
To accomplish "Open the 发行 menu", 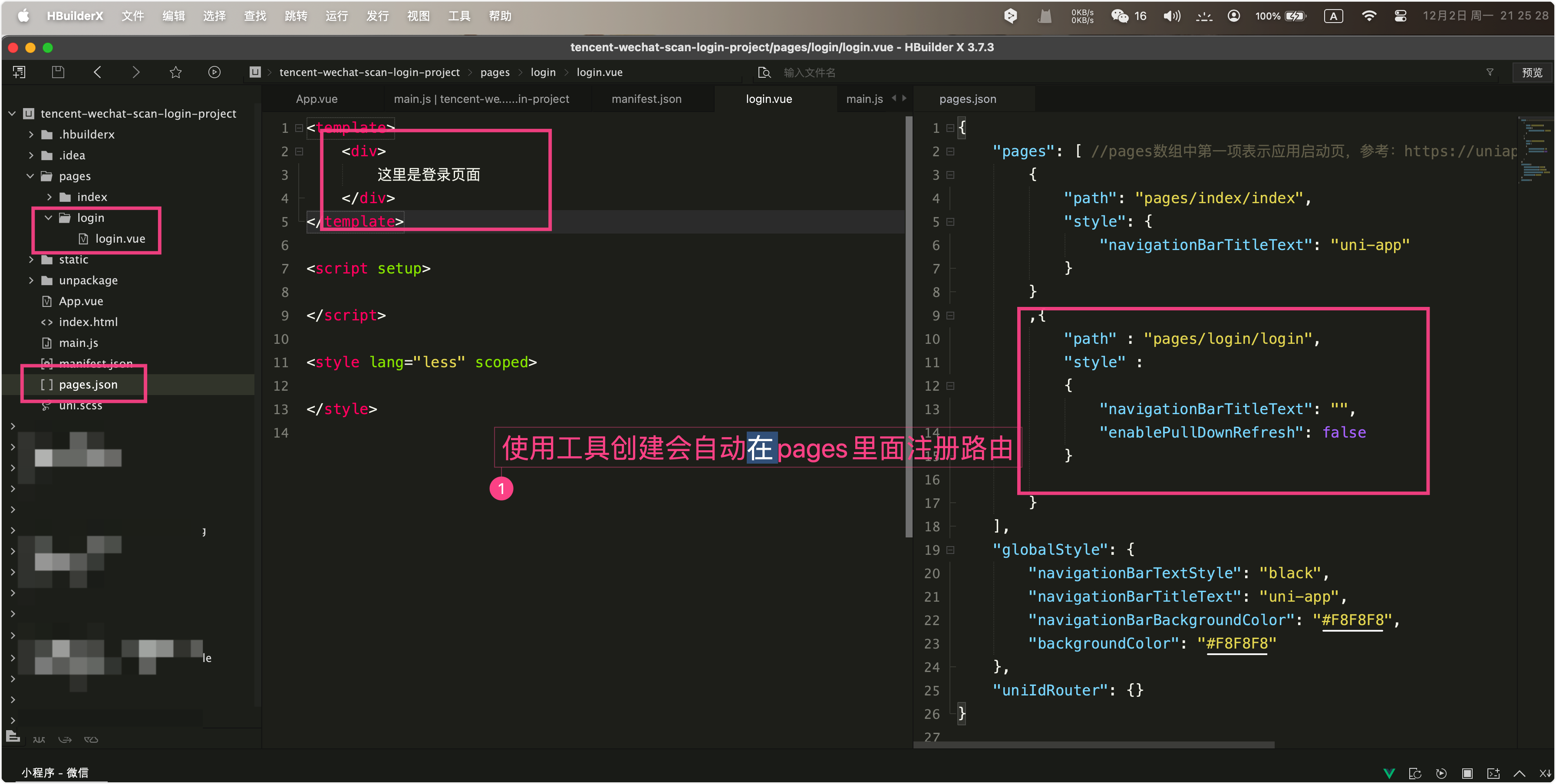I will tap(378, 16).
